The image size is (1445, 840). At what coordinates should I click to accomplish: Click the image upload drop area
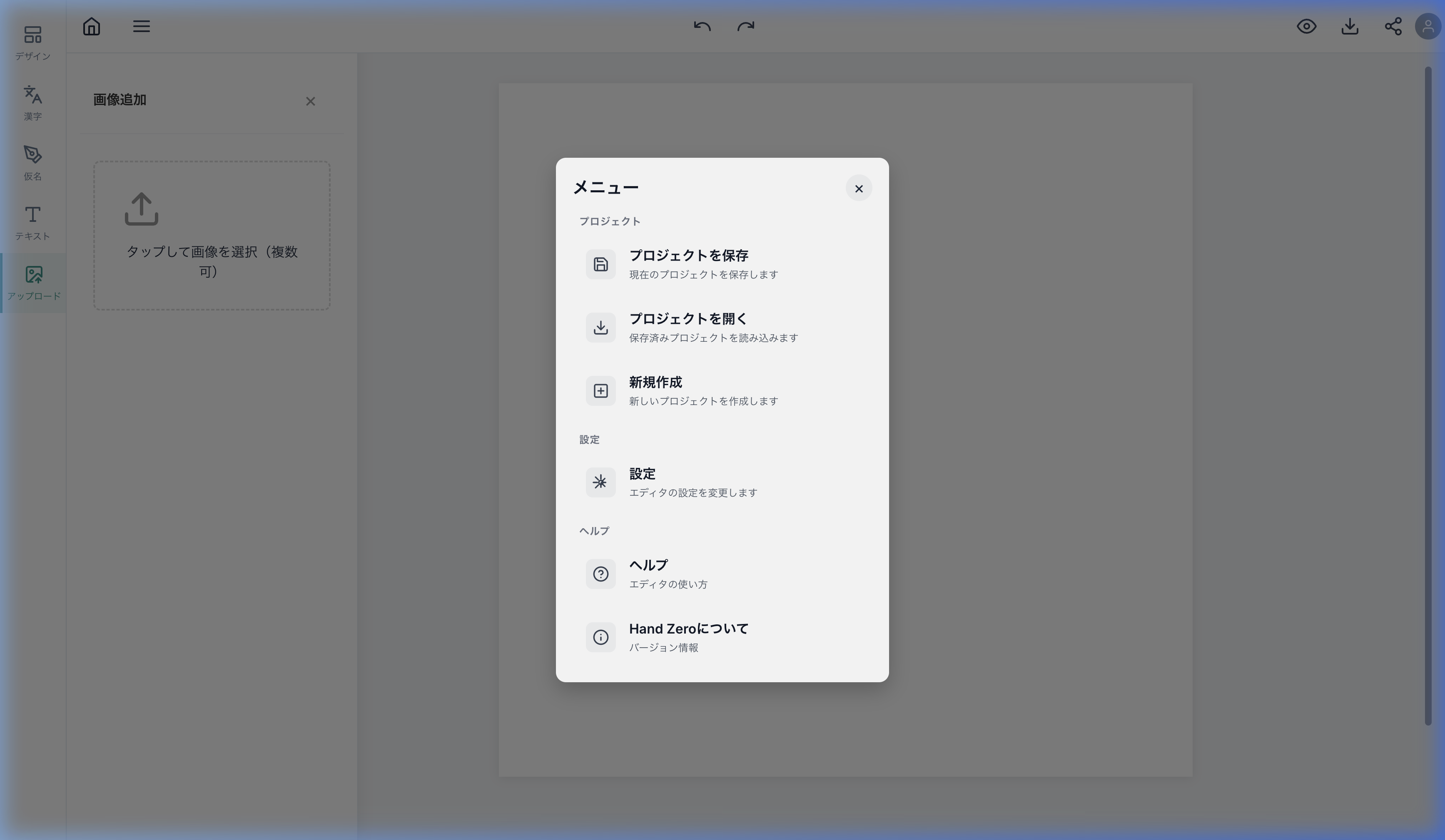[x=212, y=236]
